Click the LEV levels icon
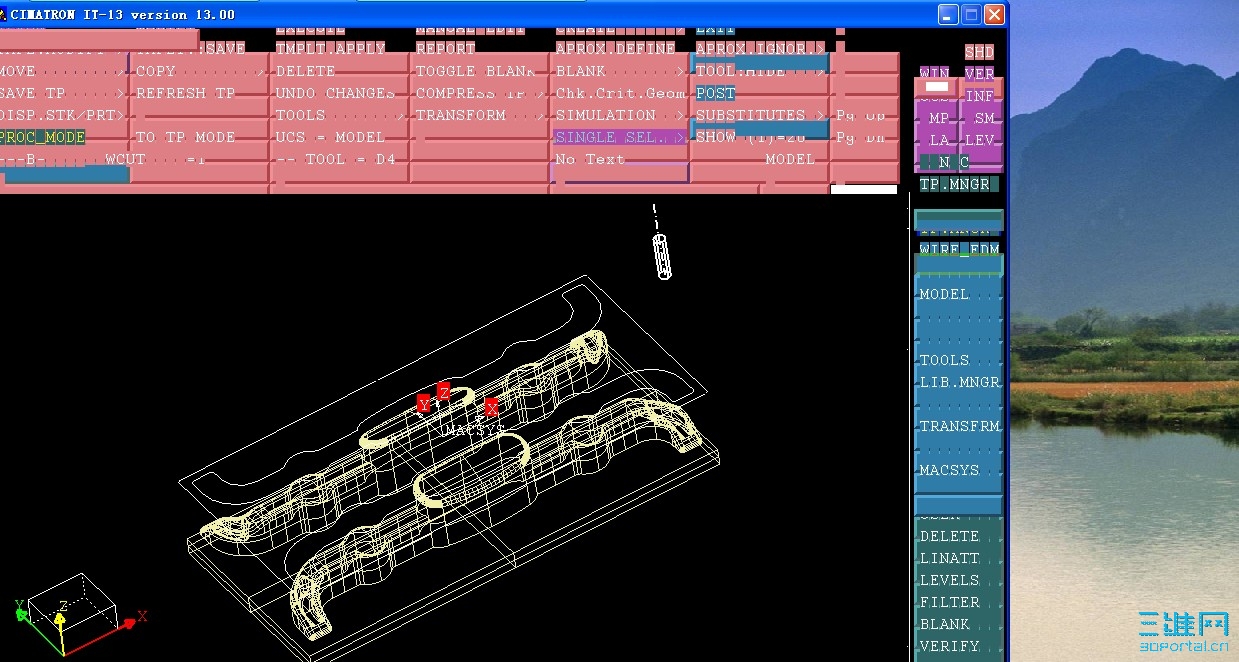 pyautogui.click(x=980, y=140)
